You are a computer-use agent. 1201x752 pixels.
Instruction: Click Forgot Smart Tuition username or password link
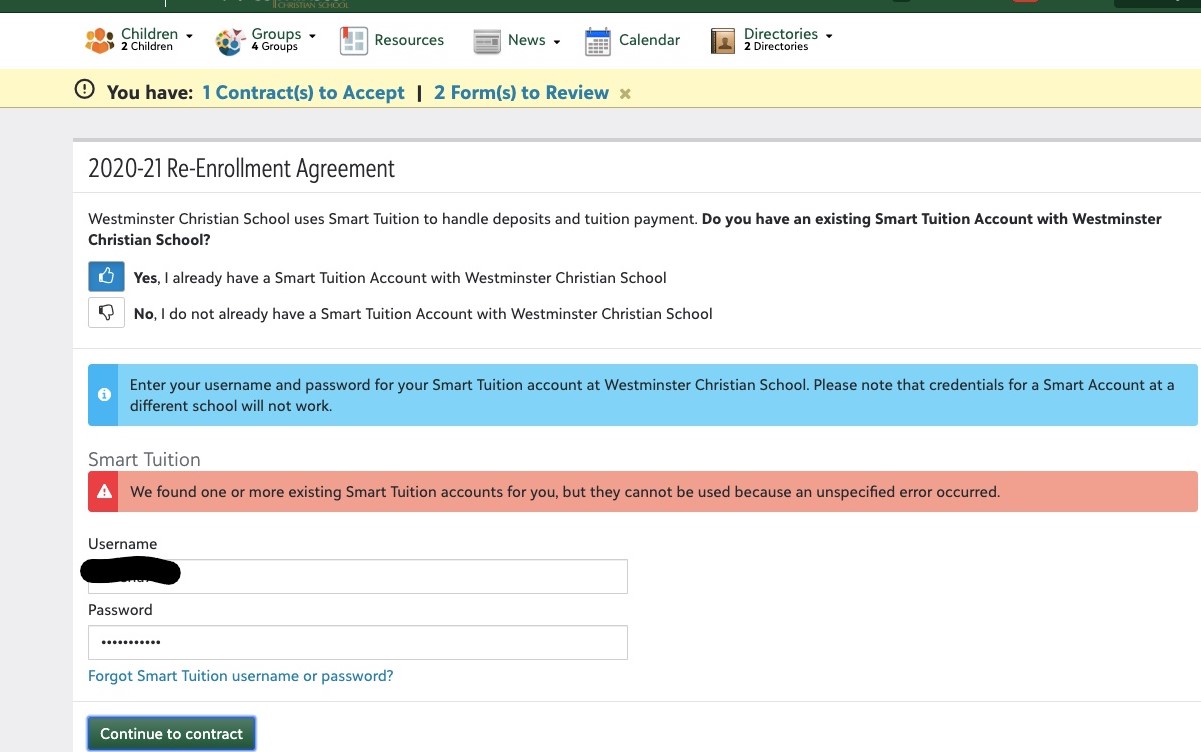(241, 676)
